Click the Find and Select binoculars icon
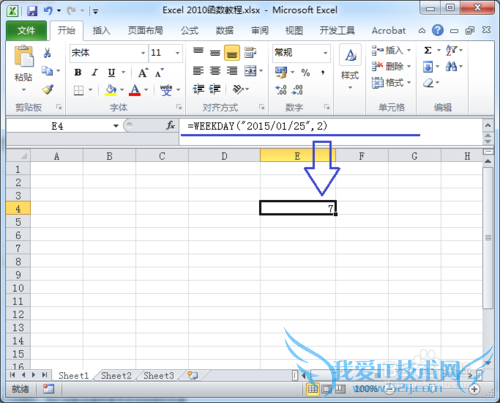Screen dimensions: 500x403 point(451,66)
